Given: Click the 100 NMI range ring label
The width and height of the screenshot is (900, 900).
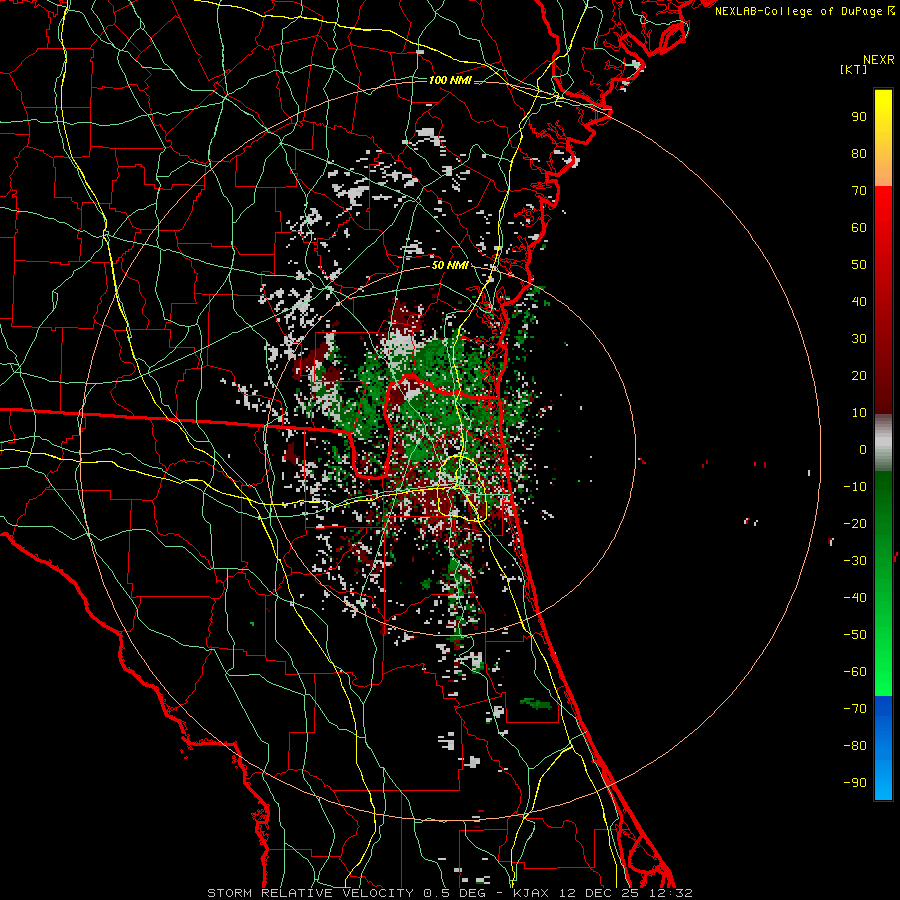Looking at the screenshot, I should [450, 80].
